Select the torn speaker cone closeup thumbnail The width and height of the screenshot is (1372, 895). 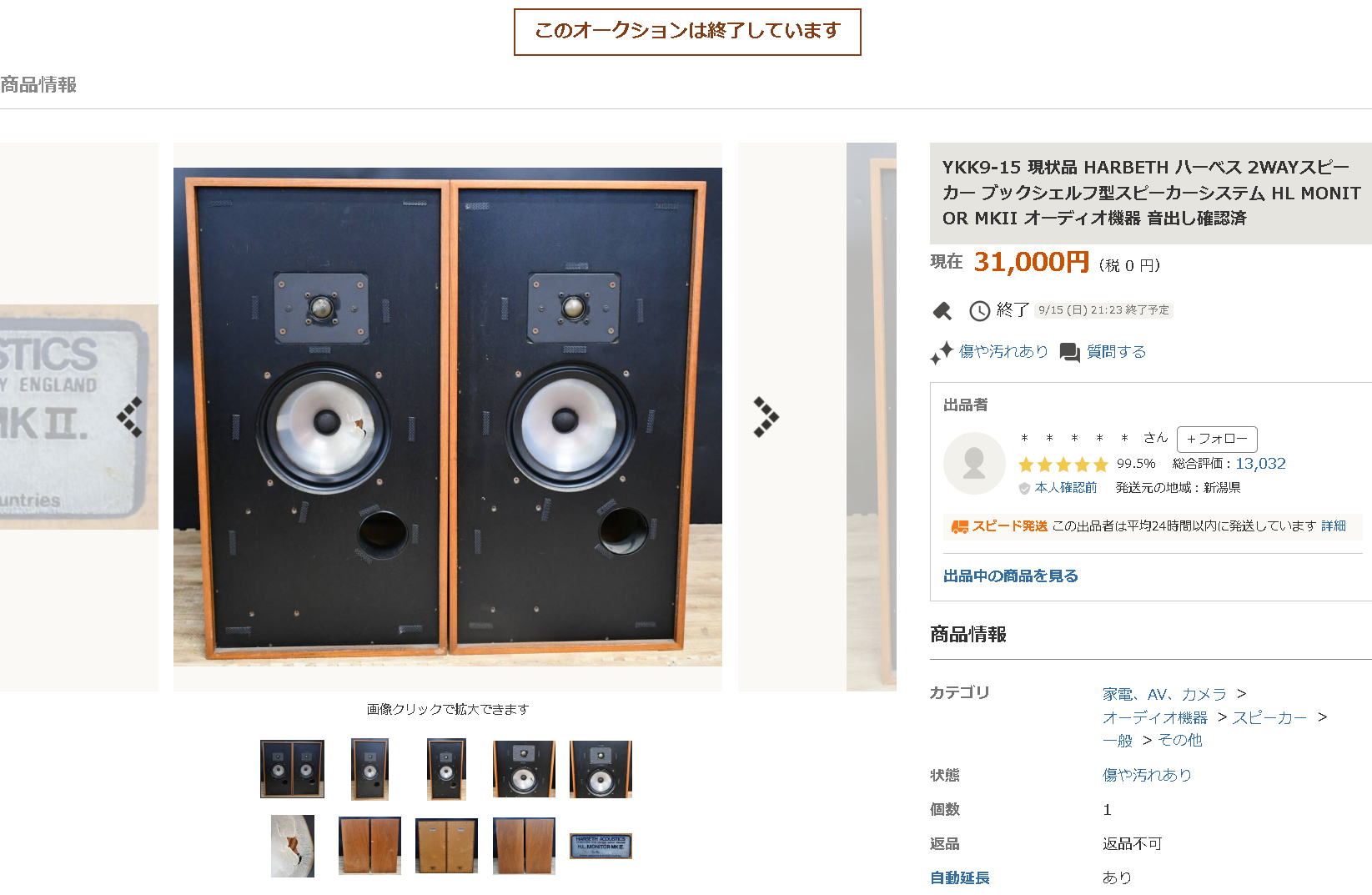tap(293, 846)
